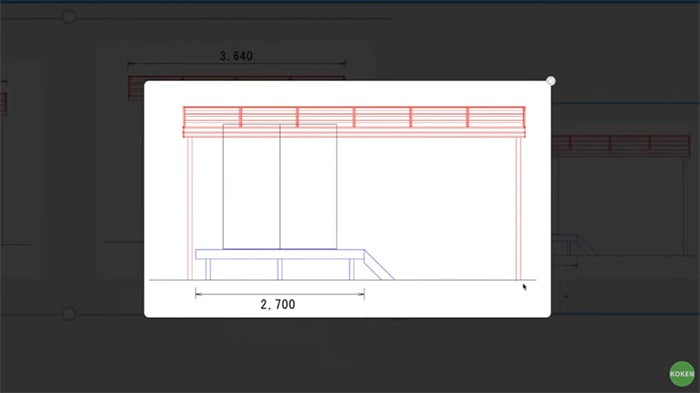Click the right red support post
The width and height of the screenshot is (700, 393).
(518, 208)
